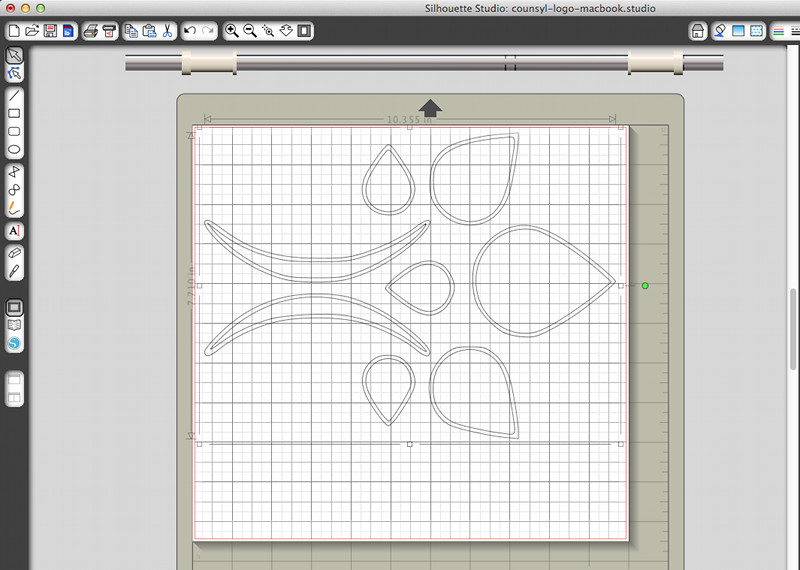Open a file with folder icon
This screenshot has height=570, width=800.
32,31
